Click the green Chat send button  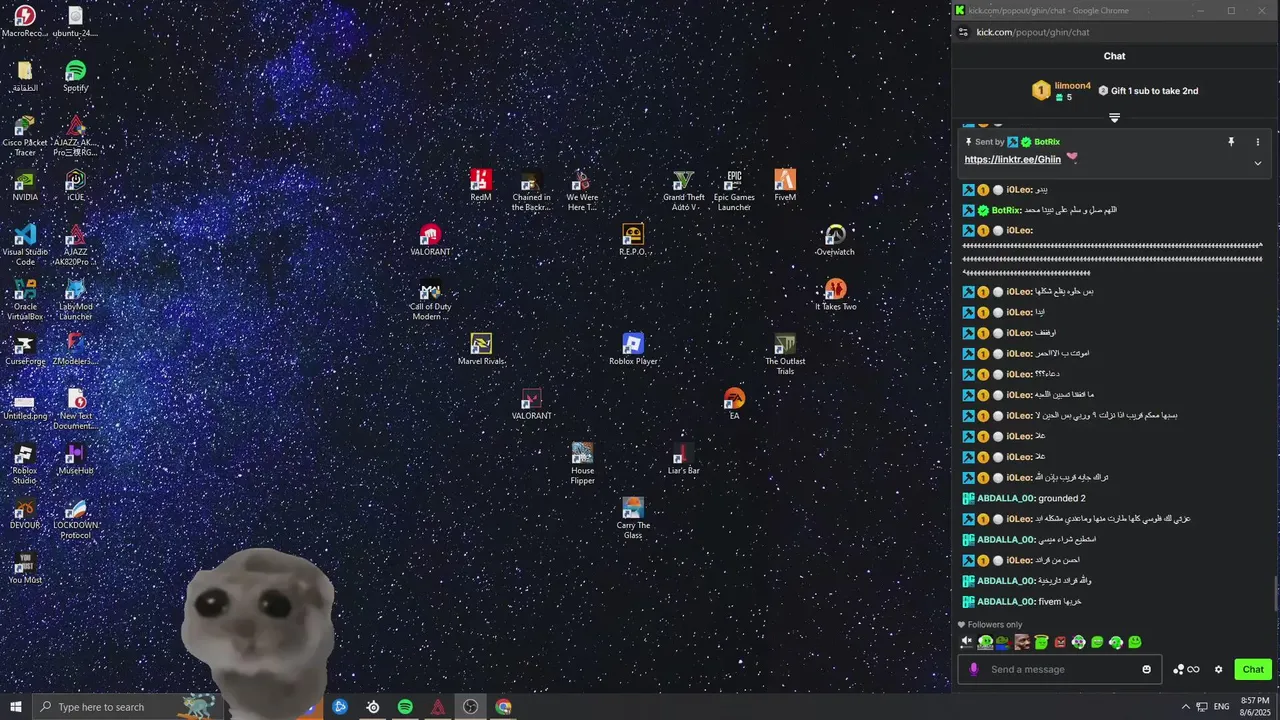pos(1253,669)
